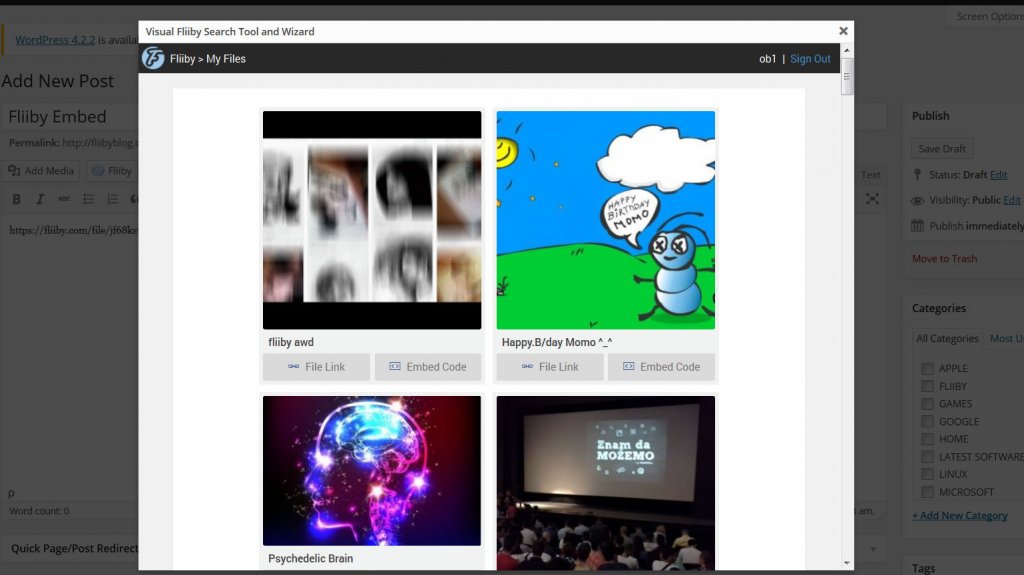This screenshot has width=1024, height=575.
Task: Check the MICROSOFT category checkbox
Action: click(x=927, y=492)
